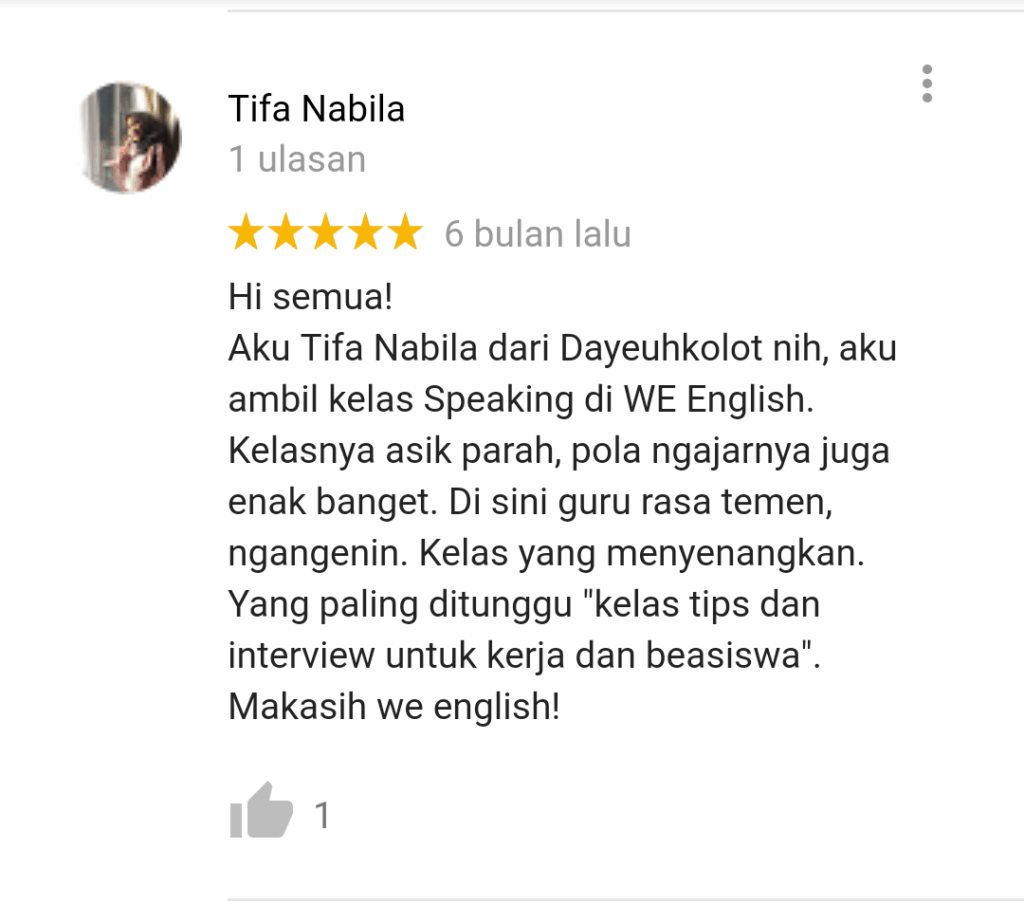Select the first yellow rating star
The image size is (1024, 905).
tap(246, 232)
